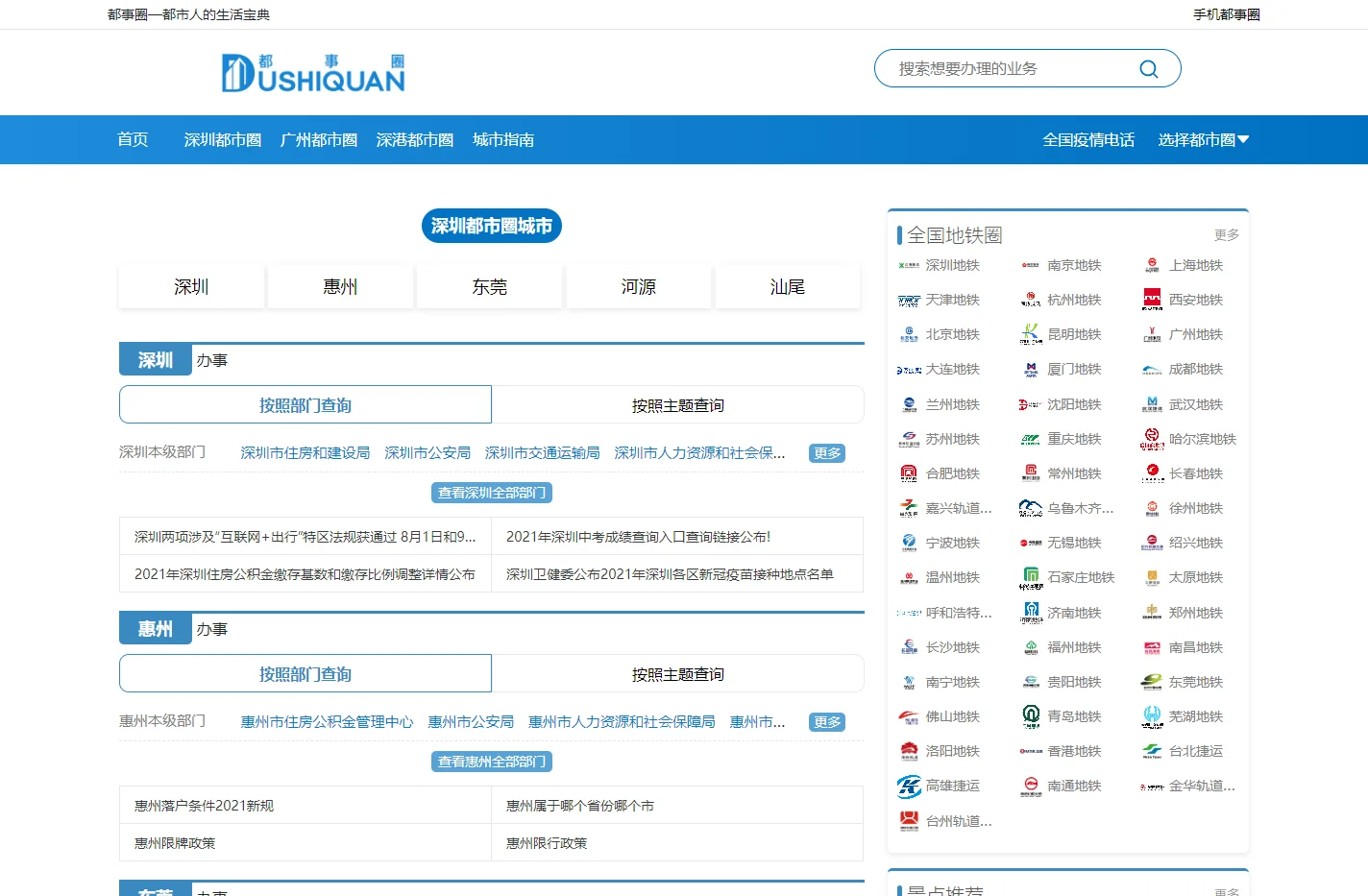The image size is (1368, 896).
Task: Choose the 深圳 city card
Action: coord(191,287)
